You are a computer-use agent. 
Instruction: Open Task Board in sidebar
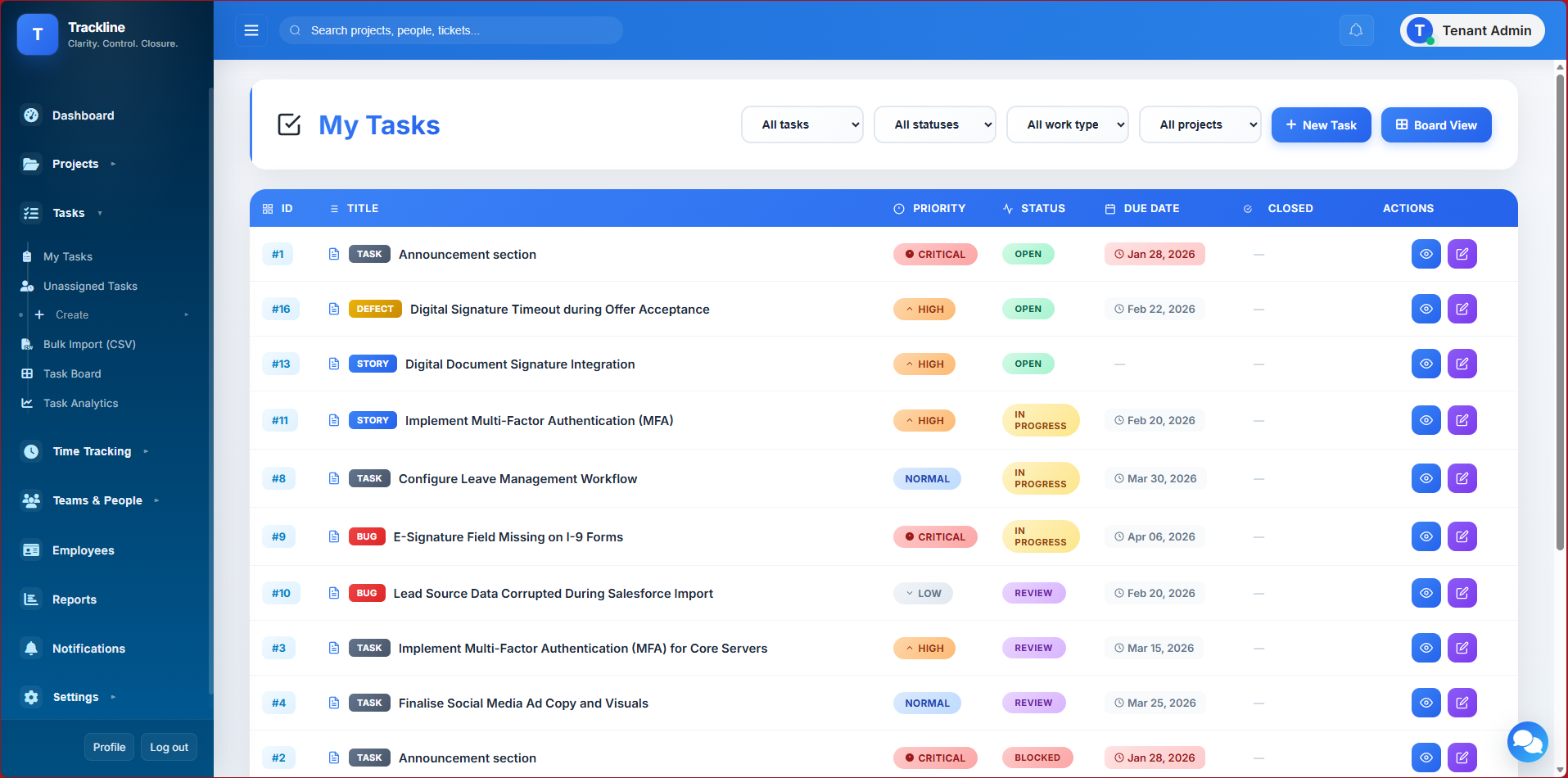72,373
